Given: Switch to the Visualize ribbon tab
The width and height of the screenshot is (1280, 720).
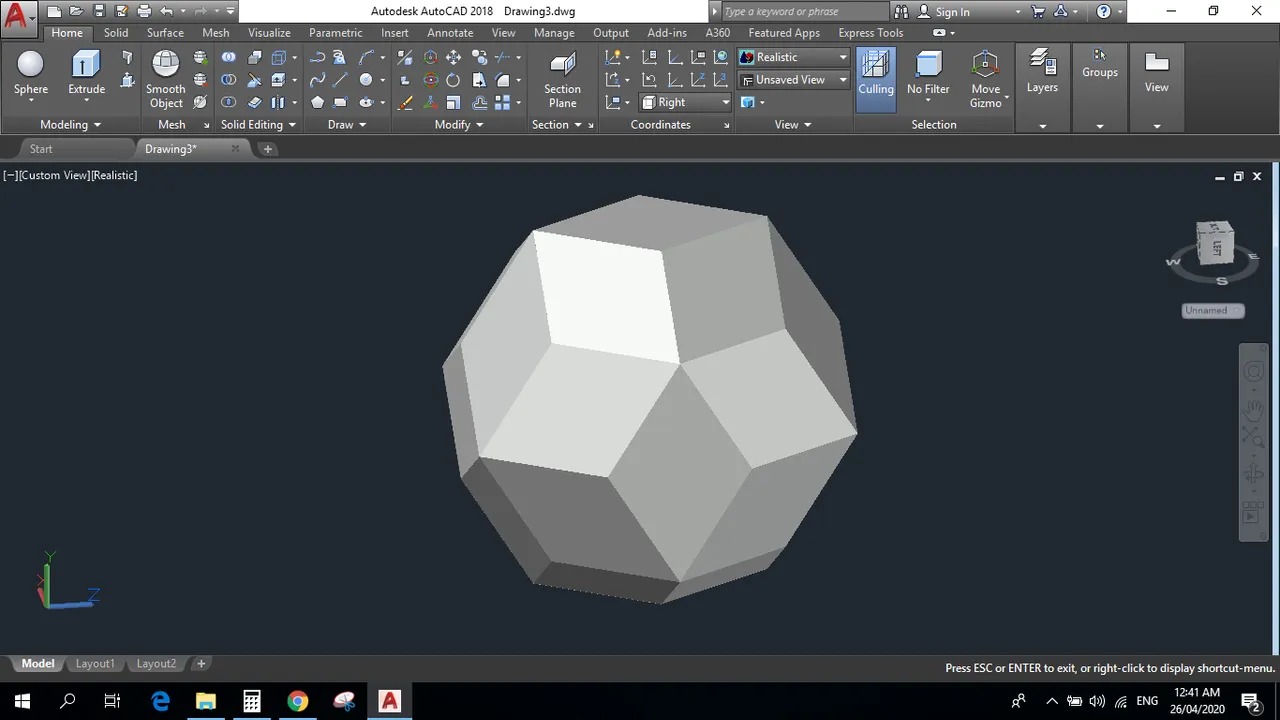Looking at the screenshot, I should coord(269,33).
